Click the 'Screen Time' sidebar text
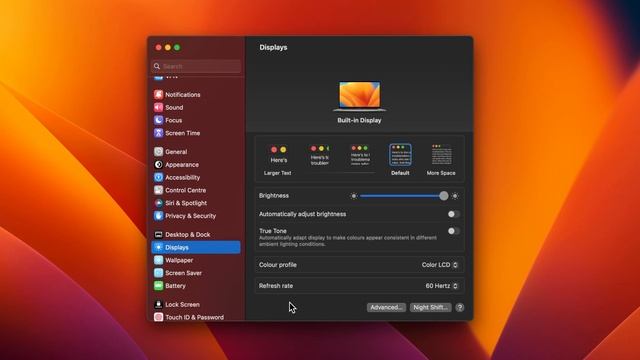Image resolution: width=640 pixels, height=360 pixels. coord(182,133)
